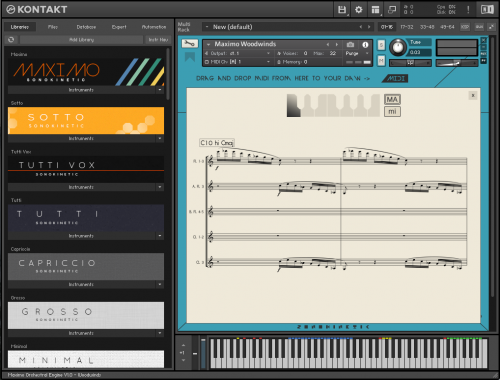Show multi rack page 17-32

[407, 27]
